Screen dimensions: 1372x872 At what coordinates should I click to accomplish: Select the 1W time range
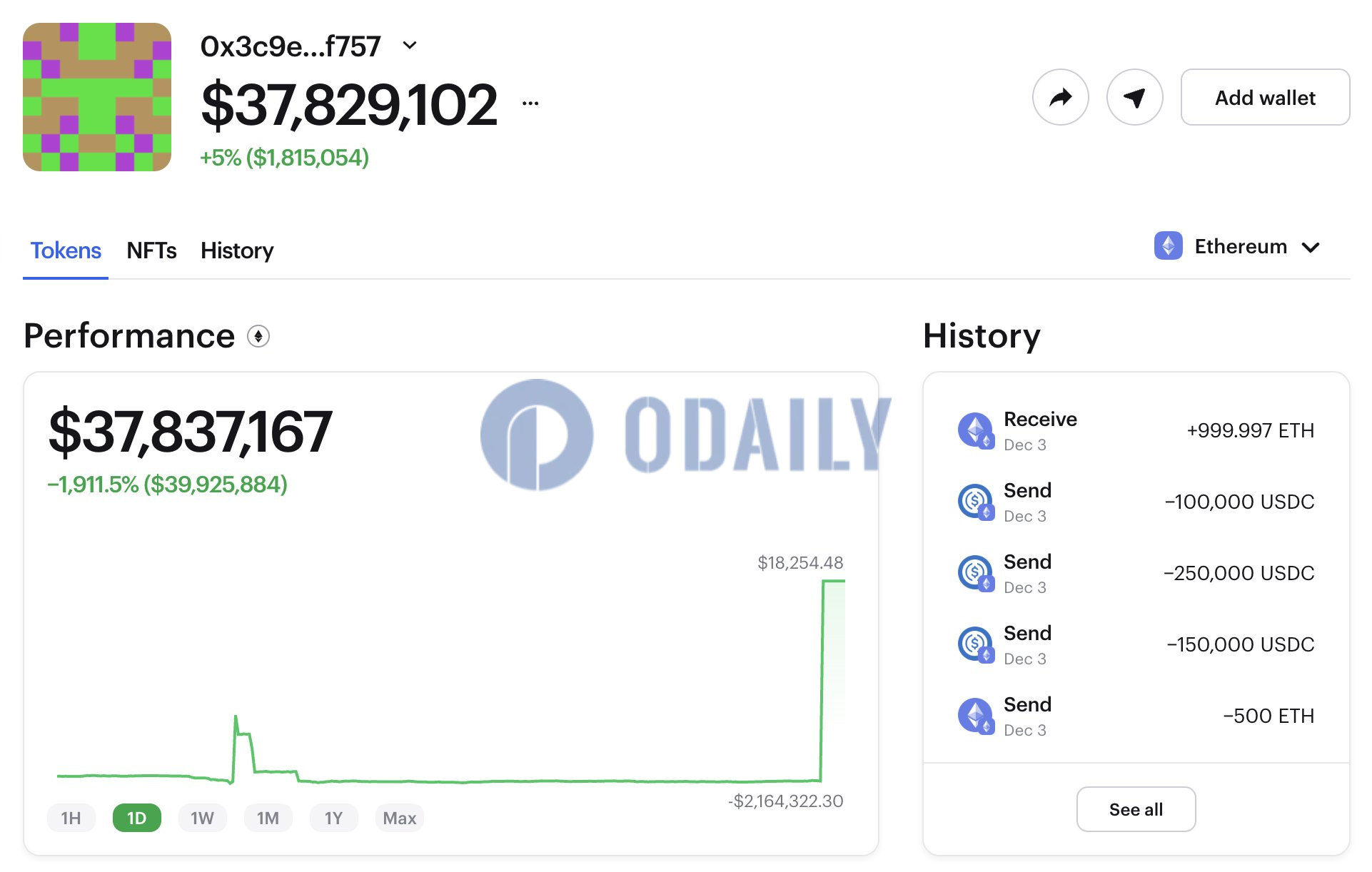[203, 818]
